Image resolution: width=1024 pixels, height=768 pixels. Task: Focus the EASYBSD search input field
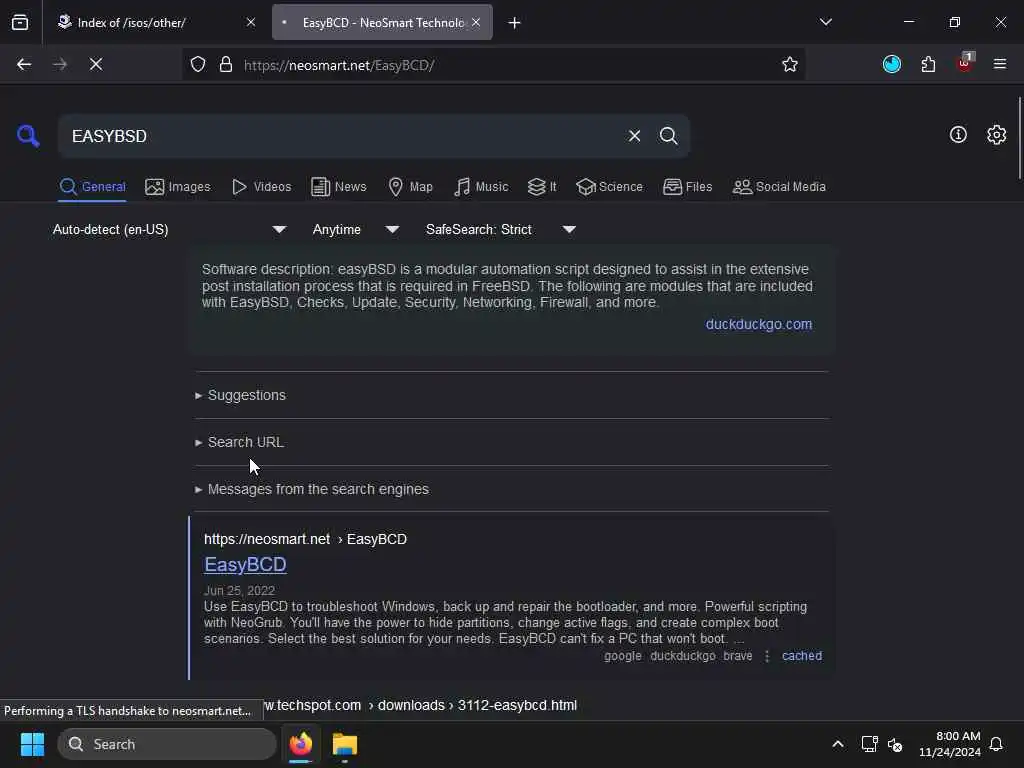[343, 136]
